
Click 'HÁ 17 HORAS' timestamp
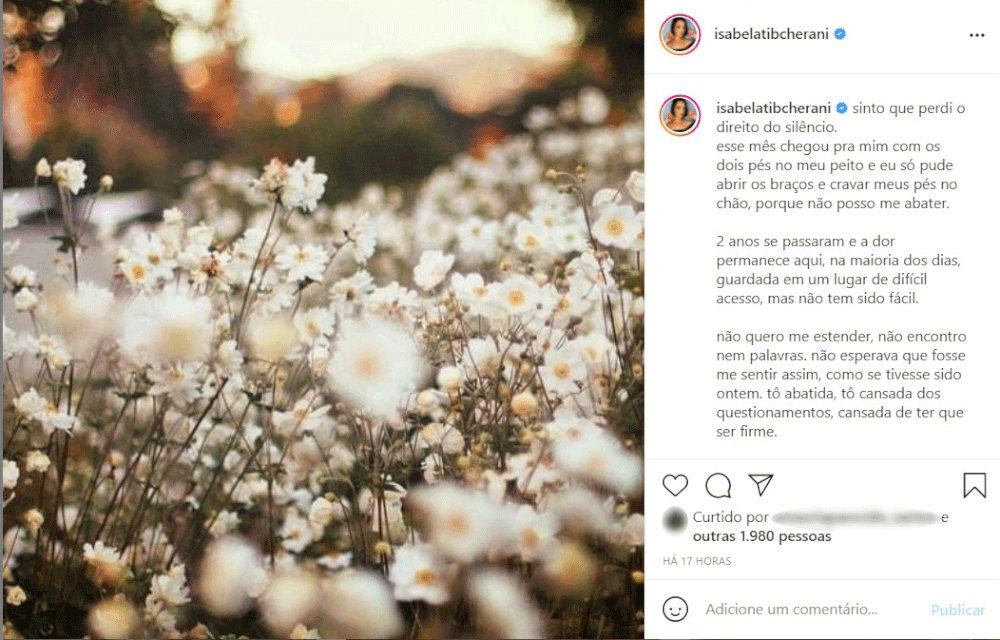[x=696, y=561]
